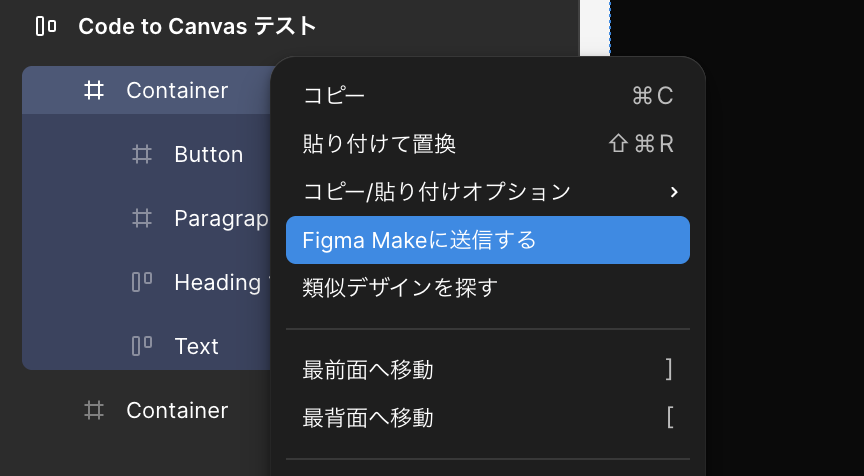
Task: Select 最背面へ移動 menu item
Action: [x=368, y=418]
